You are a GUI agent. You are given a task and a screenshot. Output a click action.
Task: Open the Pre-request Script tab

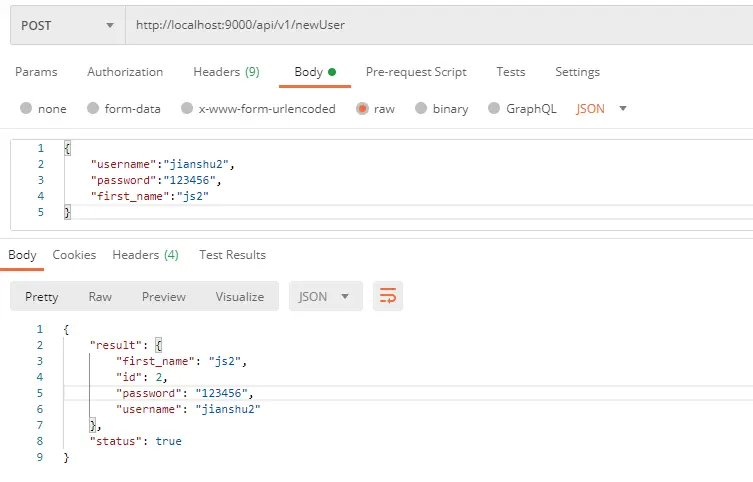pos(416,72)
